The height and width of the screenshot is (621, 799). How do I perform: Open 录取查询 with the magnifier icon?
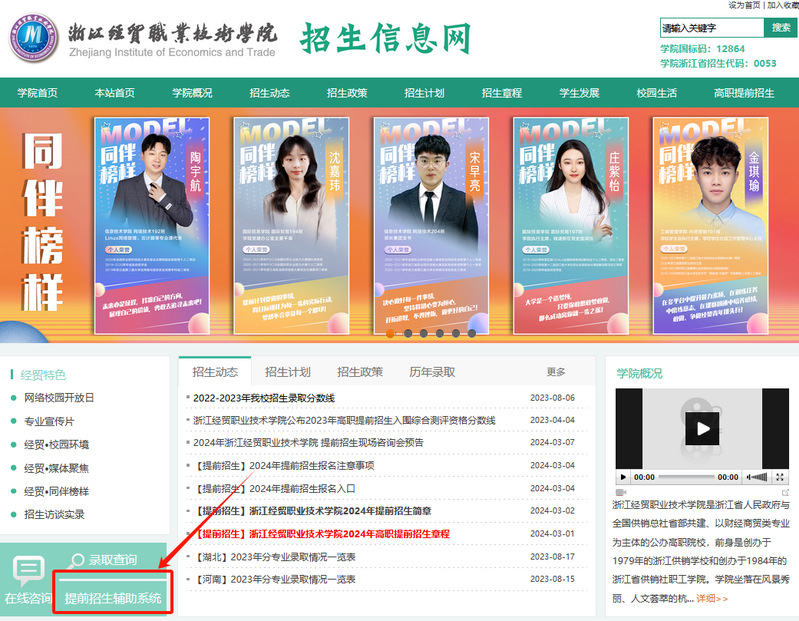105,560
